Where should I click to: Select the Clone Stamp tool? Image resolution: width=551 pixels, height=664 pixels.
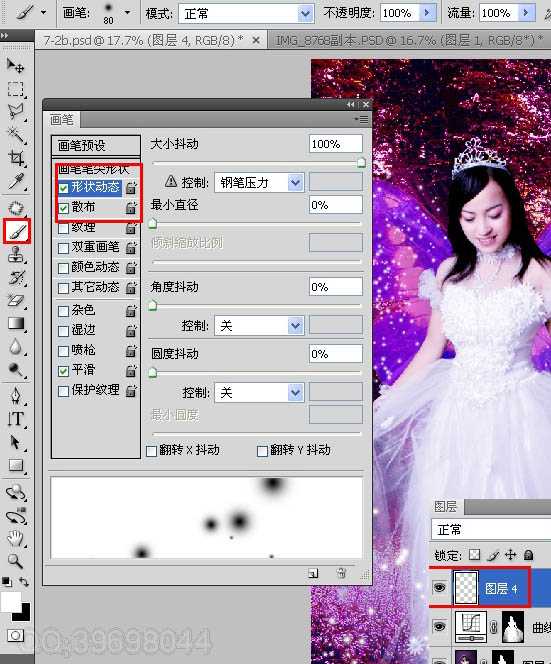[16, 255]
